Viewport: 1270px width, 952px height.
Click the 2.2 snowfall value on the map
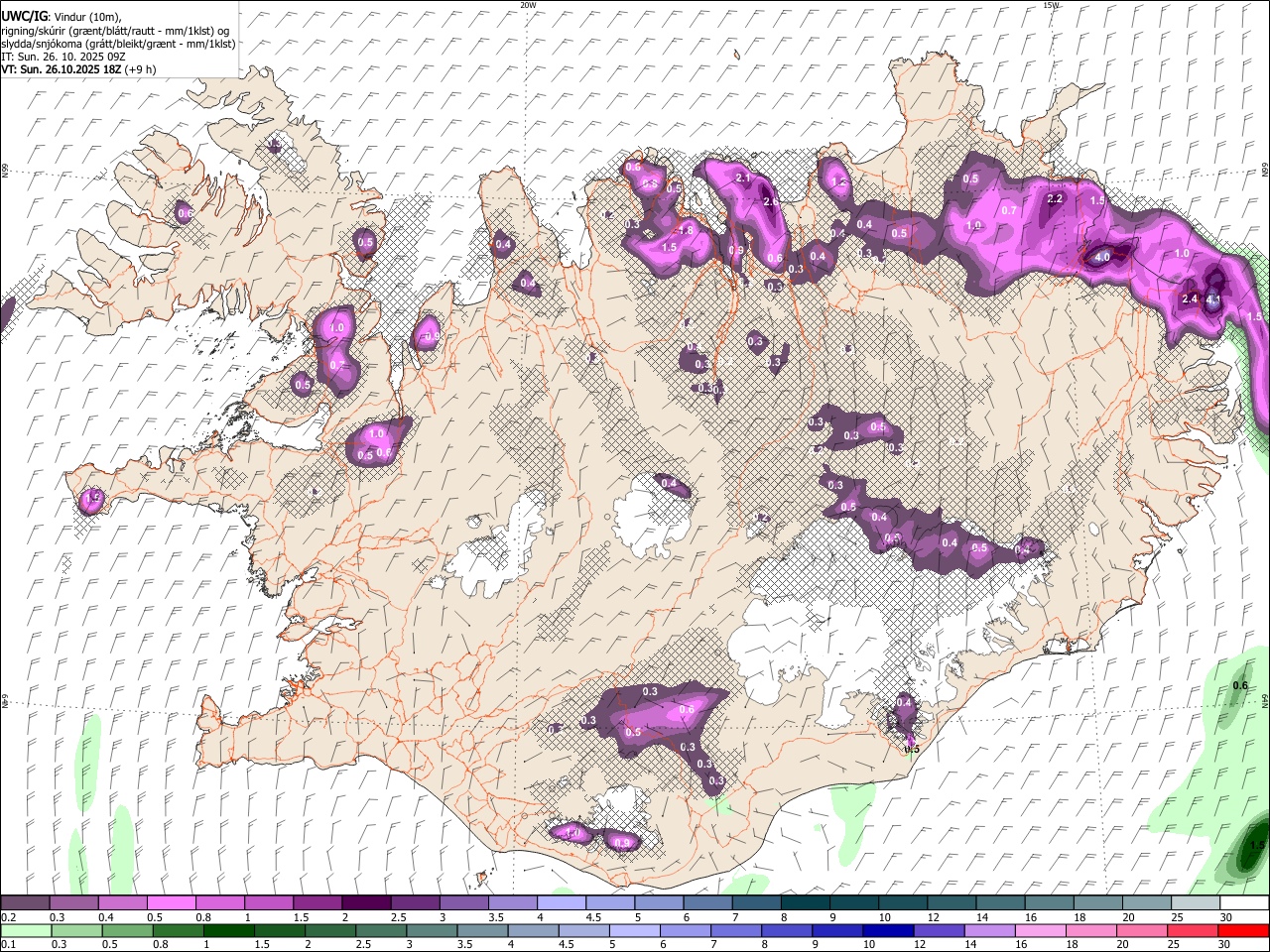coord(1055,198)
